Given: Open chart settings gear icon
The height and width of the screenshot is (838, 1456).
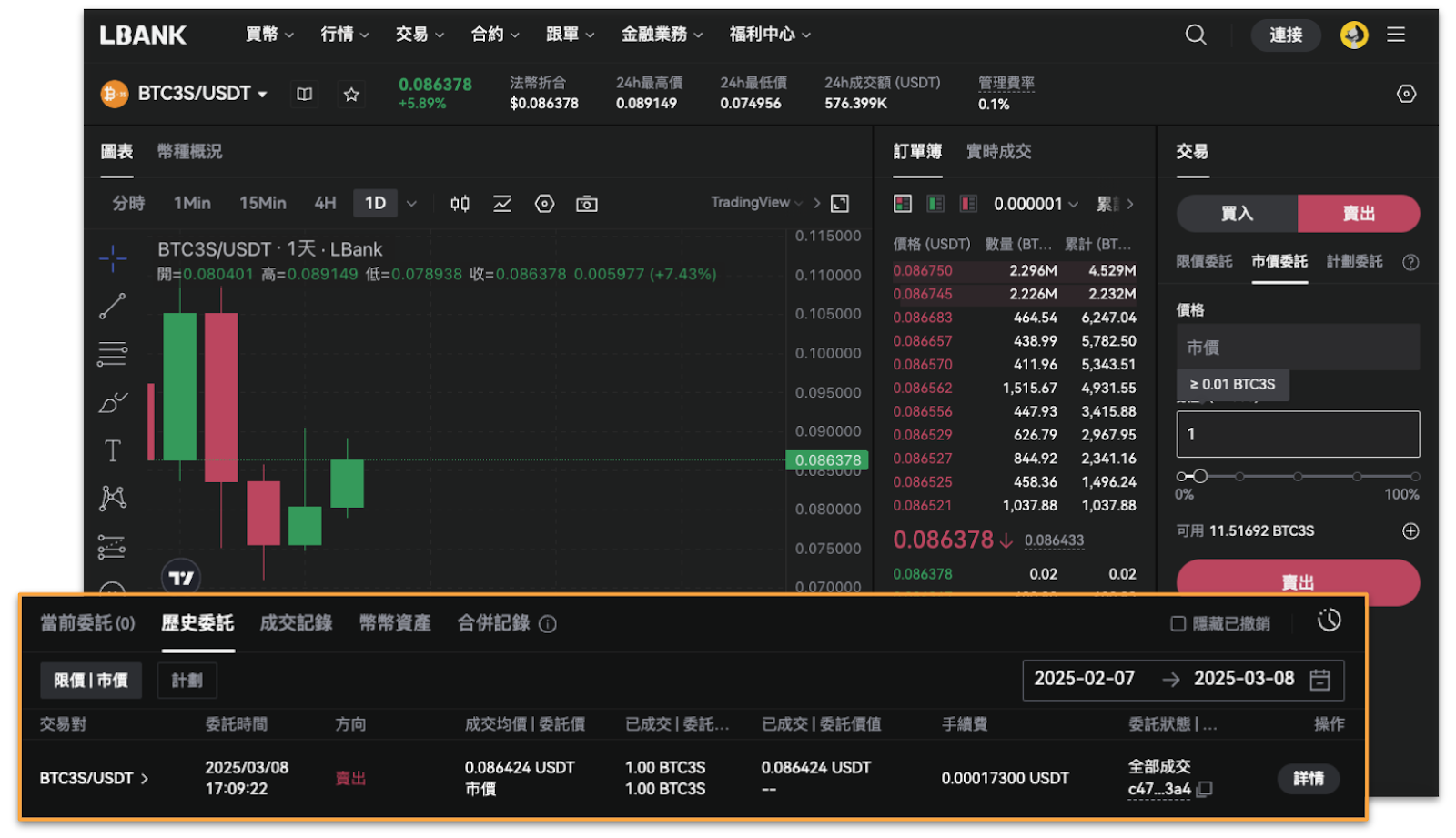Looking at the screenshot, I should coord(544,204).
